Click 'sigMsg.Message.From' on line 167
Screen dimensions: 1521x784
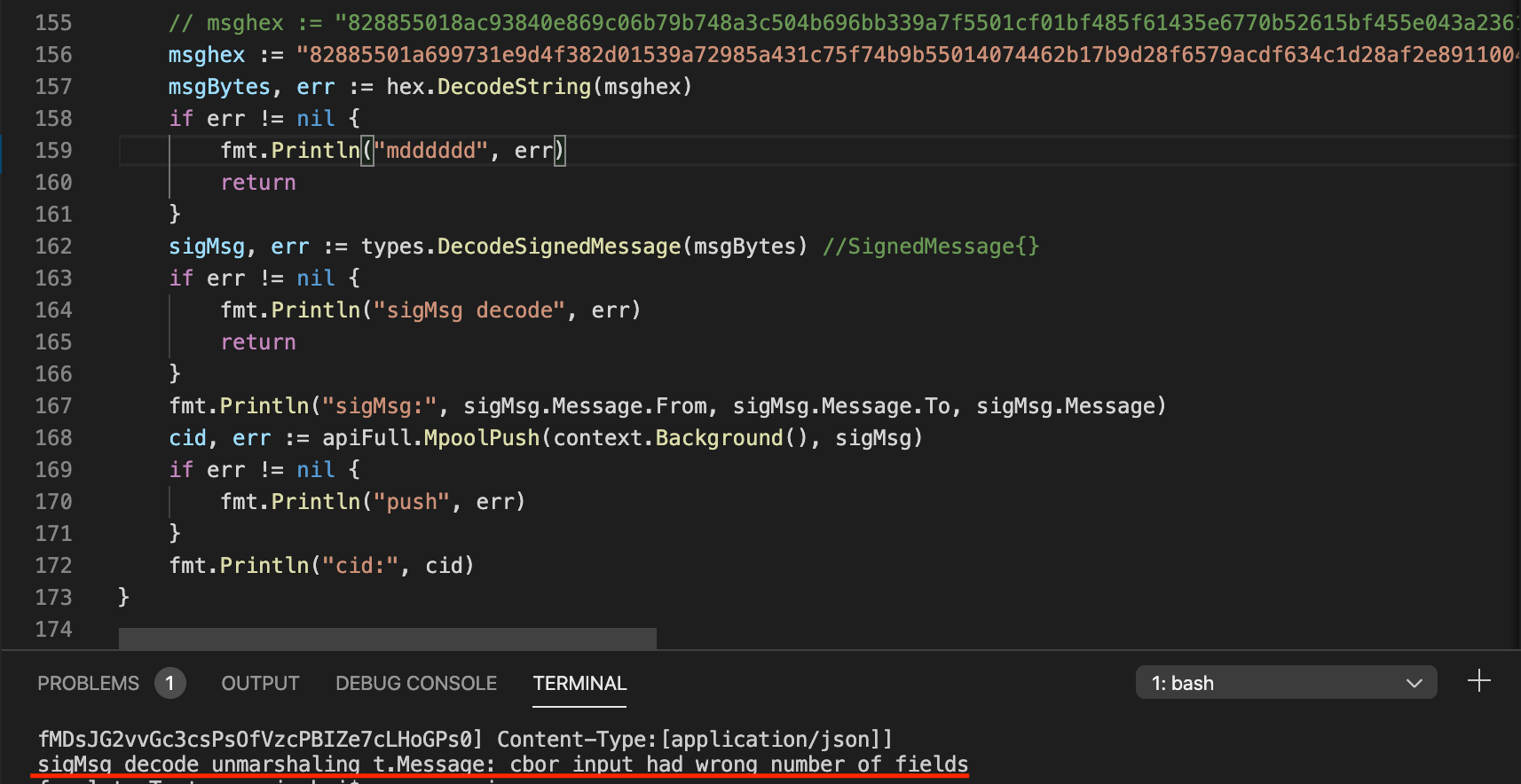(585, 406)
